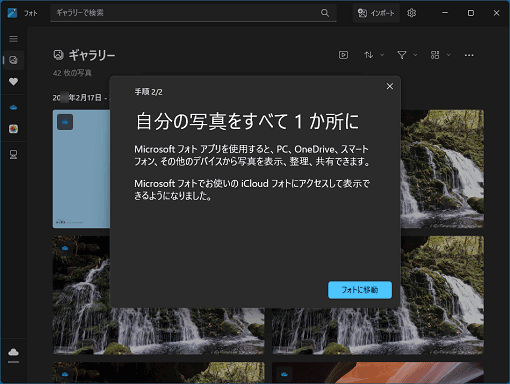Click the インポート import button

pos(376,13)
